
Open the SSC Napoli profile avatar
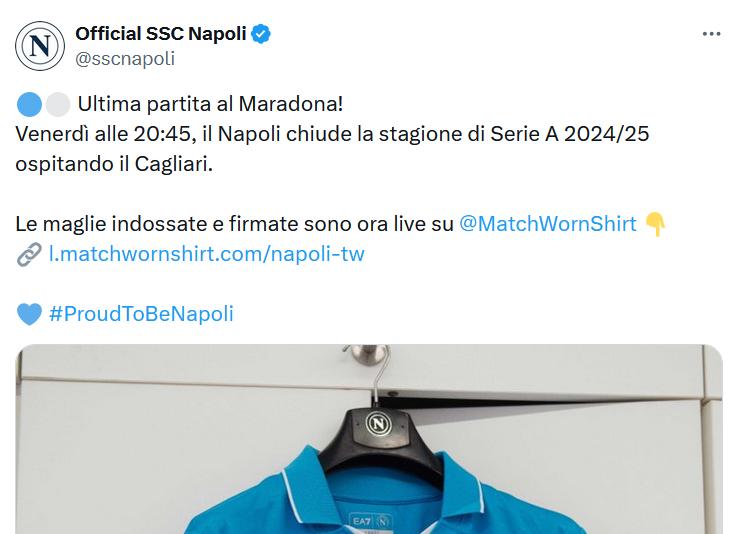pos(40,46)
